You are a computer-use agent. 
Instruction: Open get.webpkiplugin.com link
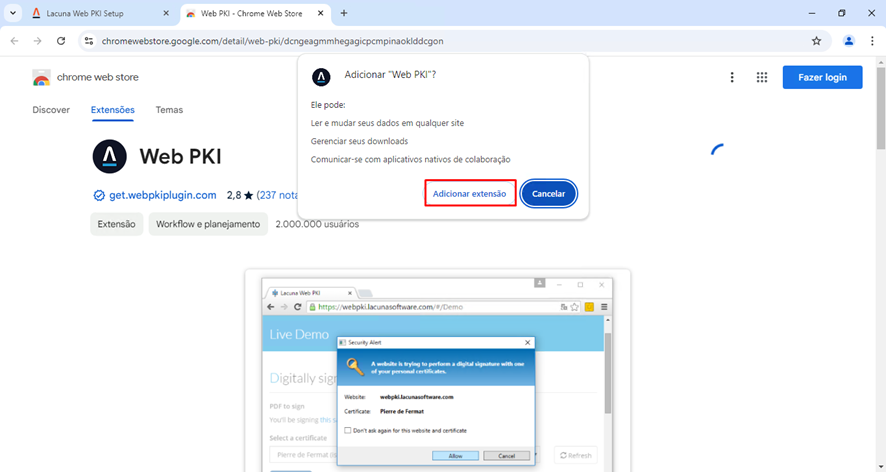pos(163,195)
